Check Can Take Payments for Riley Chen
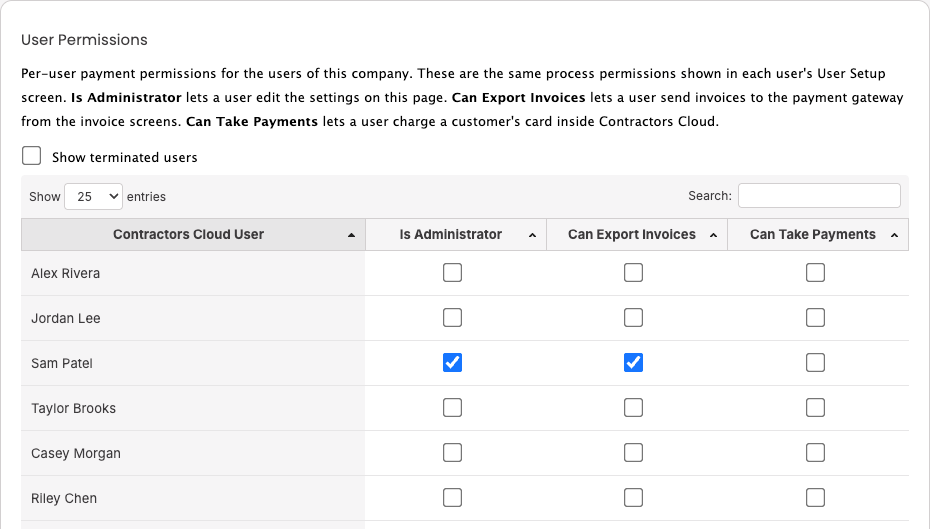Screen dimensions: 930x529 [816, 498]
